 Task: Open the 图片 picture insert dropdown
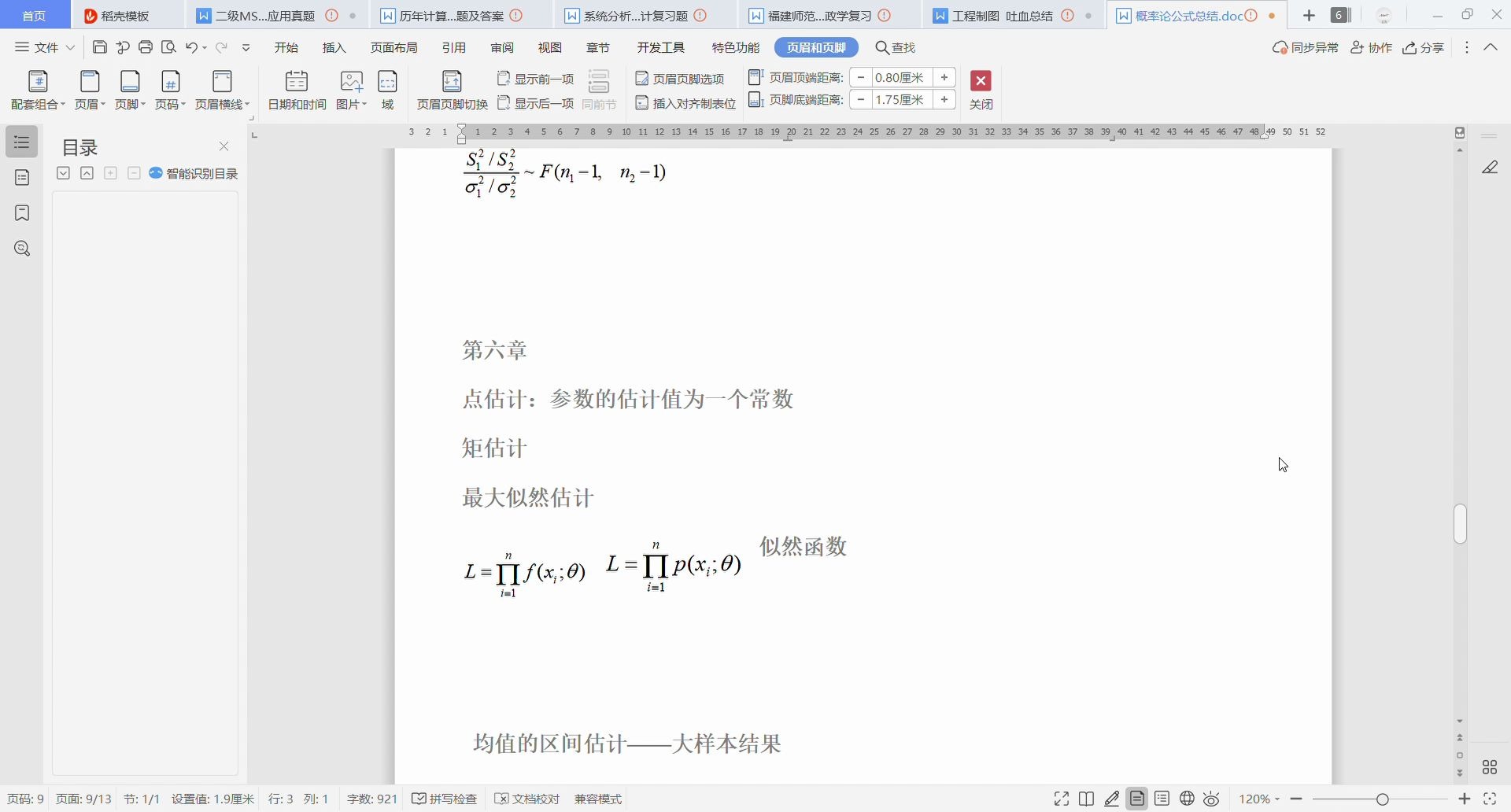click(x=351, y=90)
